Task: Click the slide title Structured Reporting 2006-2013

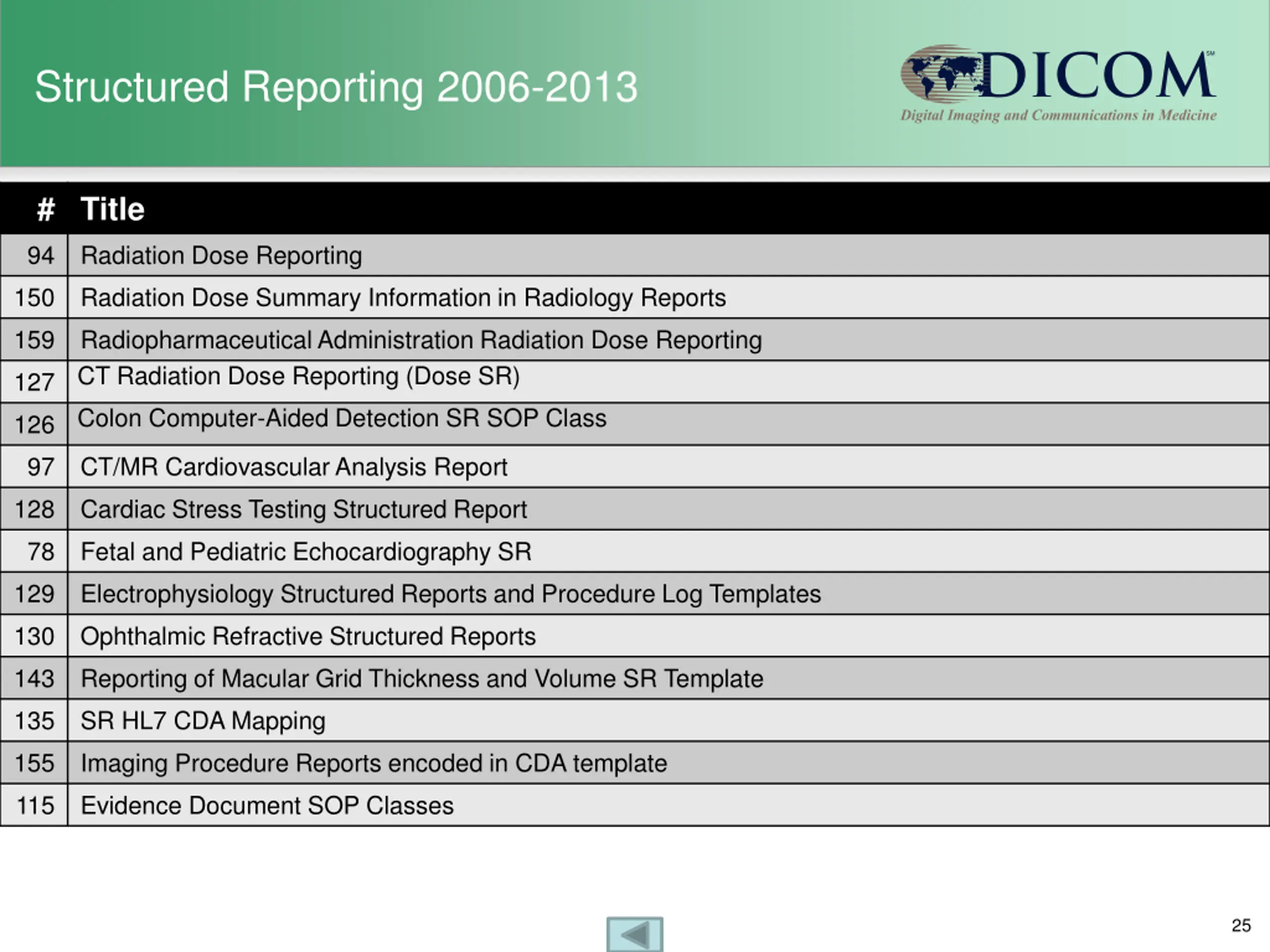Action: (x=336, y=87)
